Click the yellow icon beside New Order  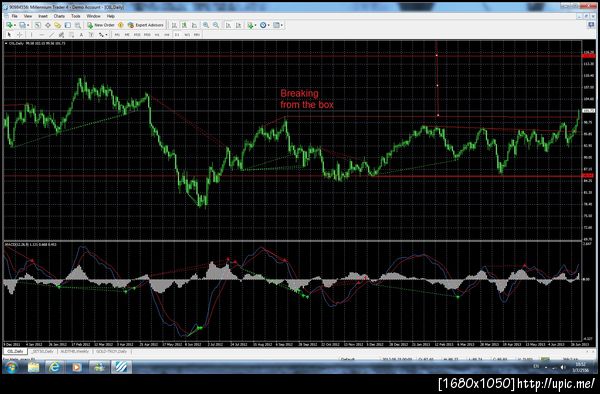pos(121,25)
